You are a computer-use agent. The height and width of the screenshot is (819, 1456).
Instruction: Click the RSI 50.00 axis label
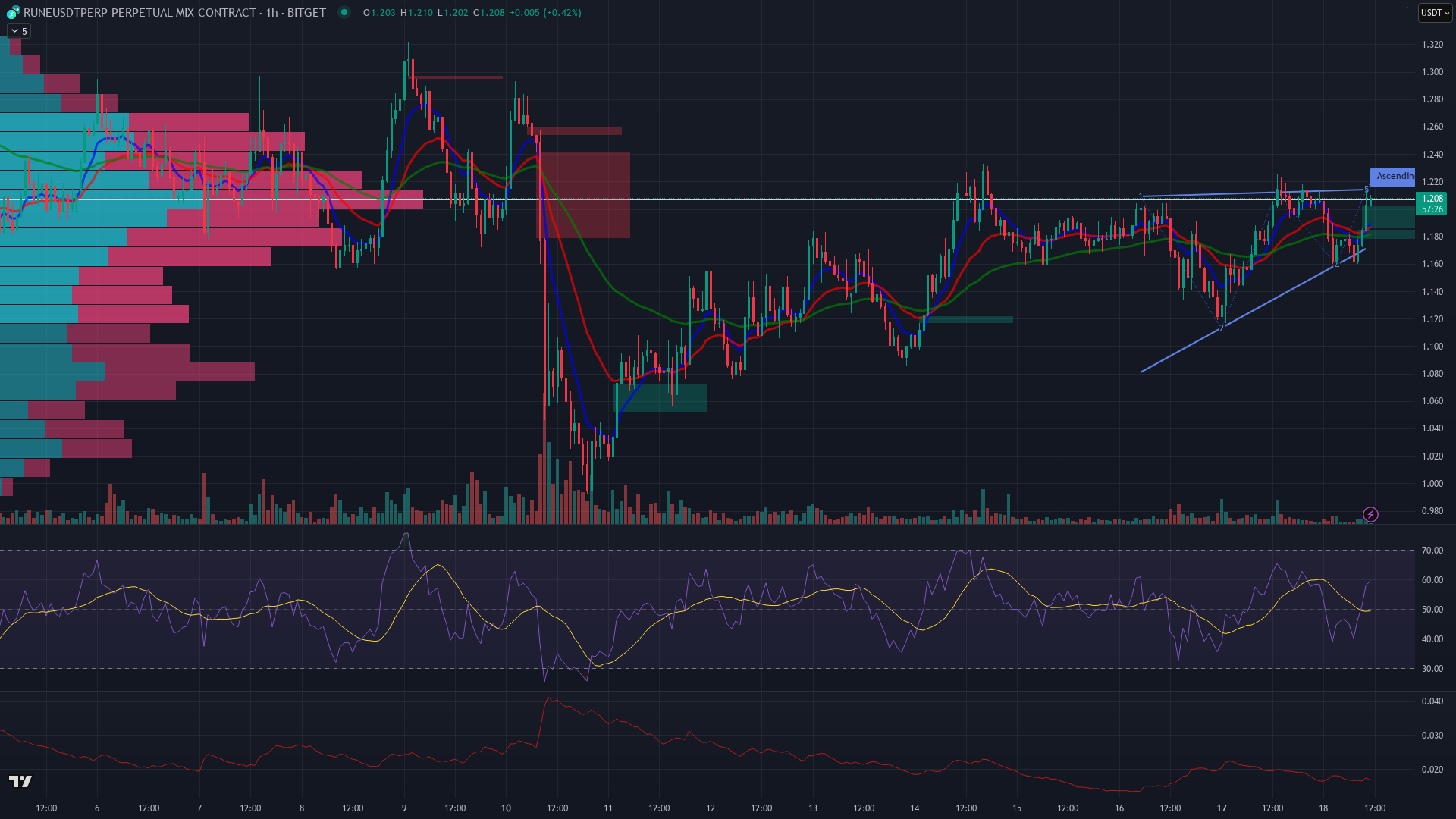1432,610
